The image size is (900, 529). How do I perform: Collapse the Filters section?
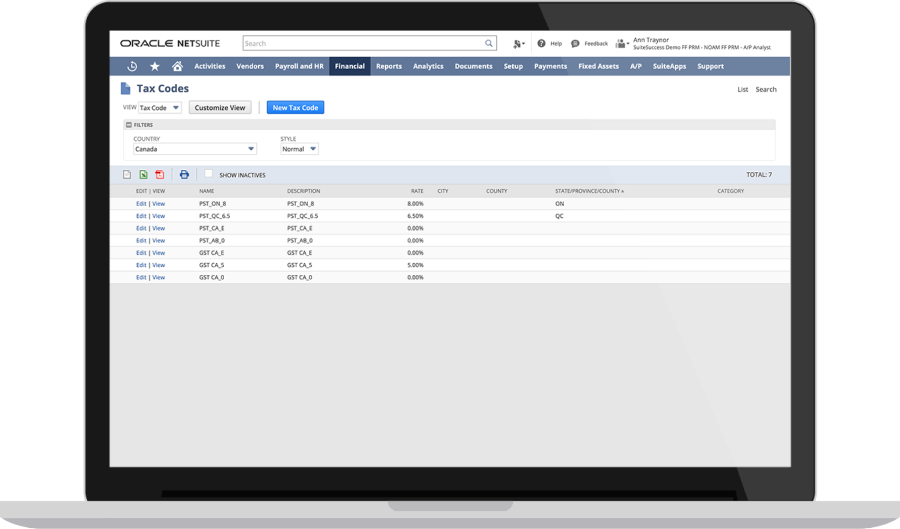(129, 125)
